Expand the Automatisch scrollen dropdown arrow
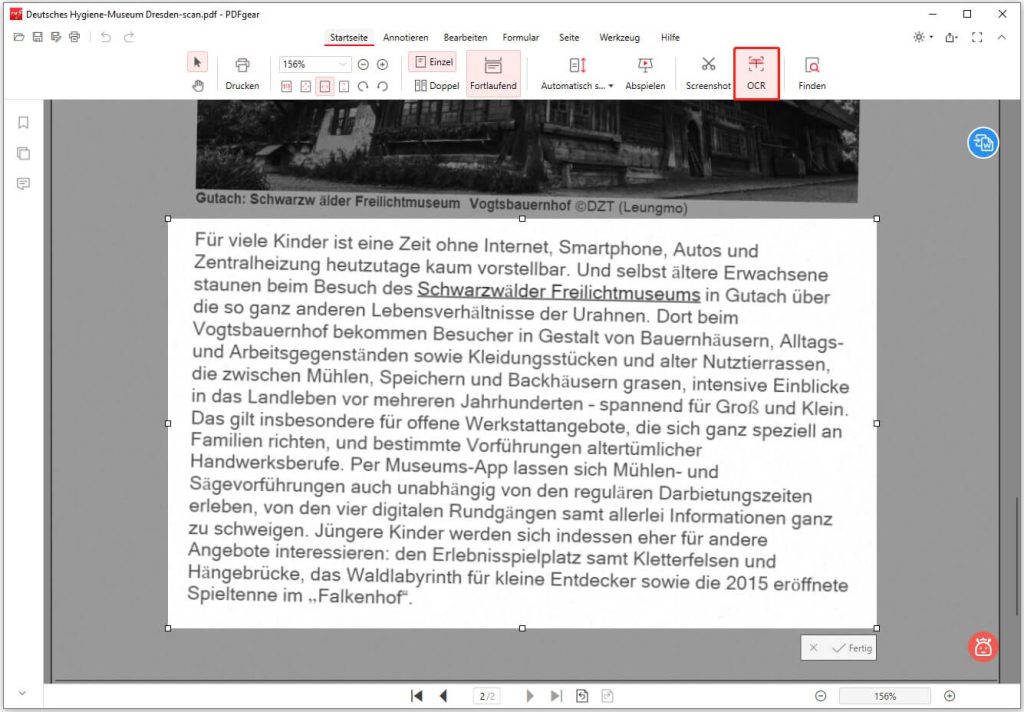Image resolution: width=1024 pixels, height=712 pixels. (x=611, y=86)
